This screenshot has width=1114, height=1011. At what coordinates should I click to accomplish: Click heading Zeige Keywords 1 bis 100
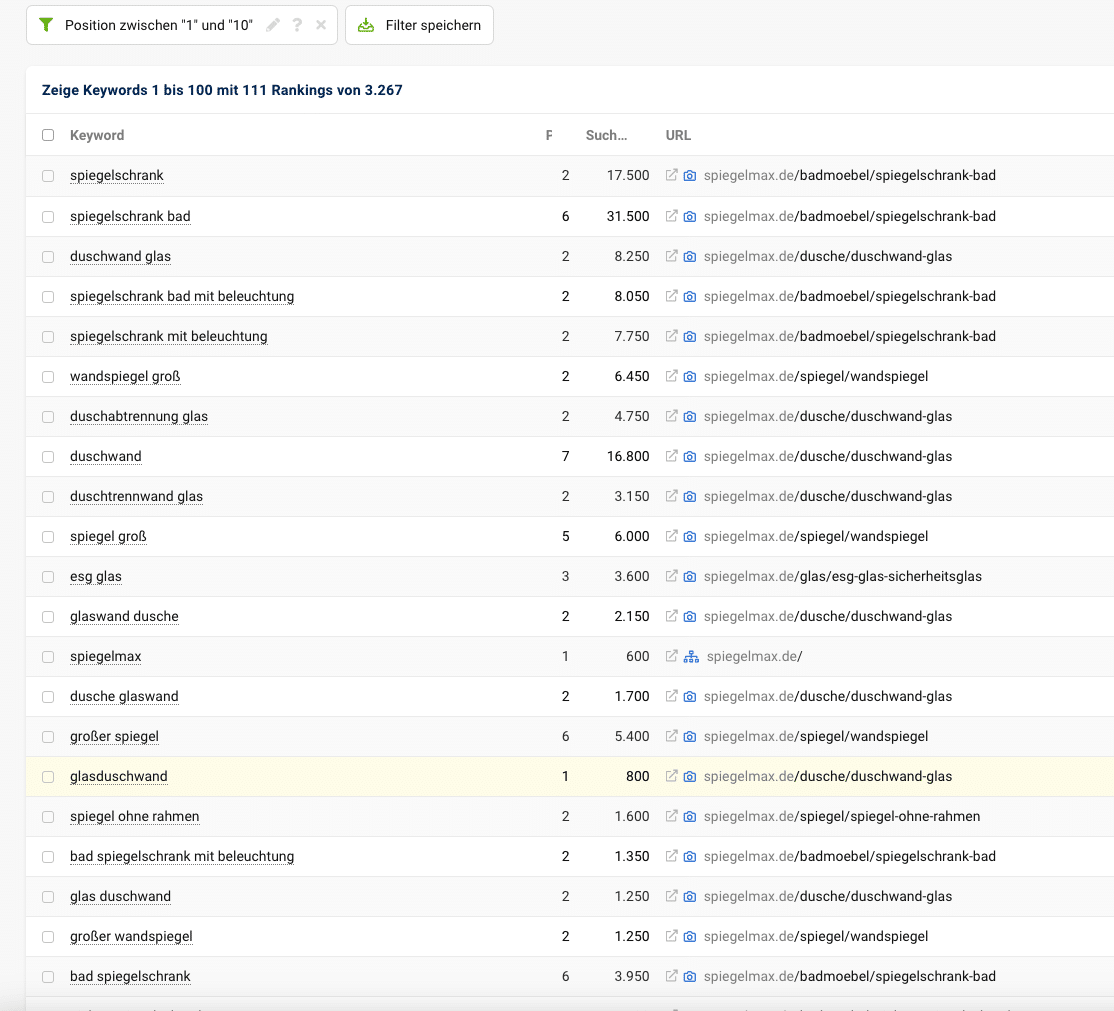[x=222, y=90]
